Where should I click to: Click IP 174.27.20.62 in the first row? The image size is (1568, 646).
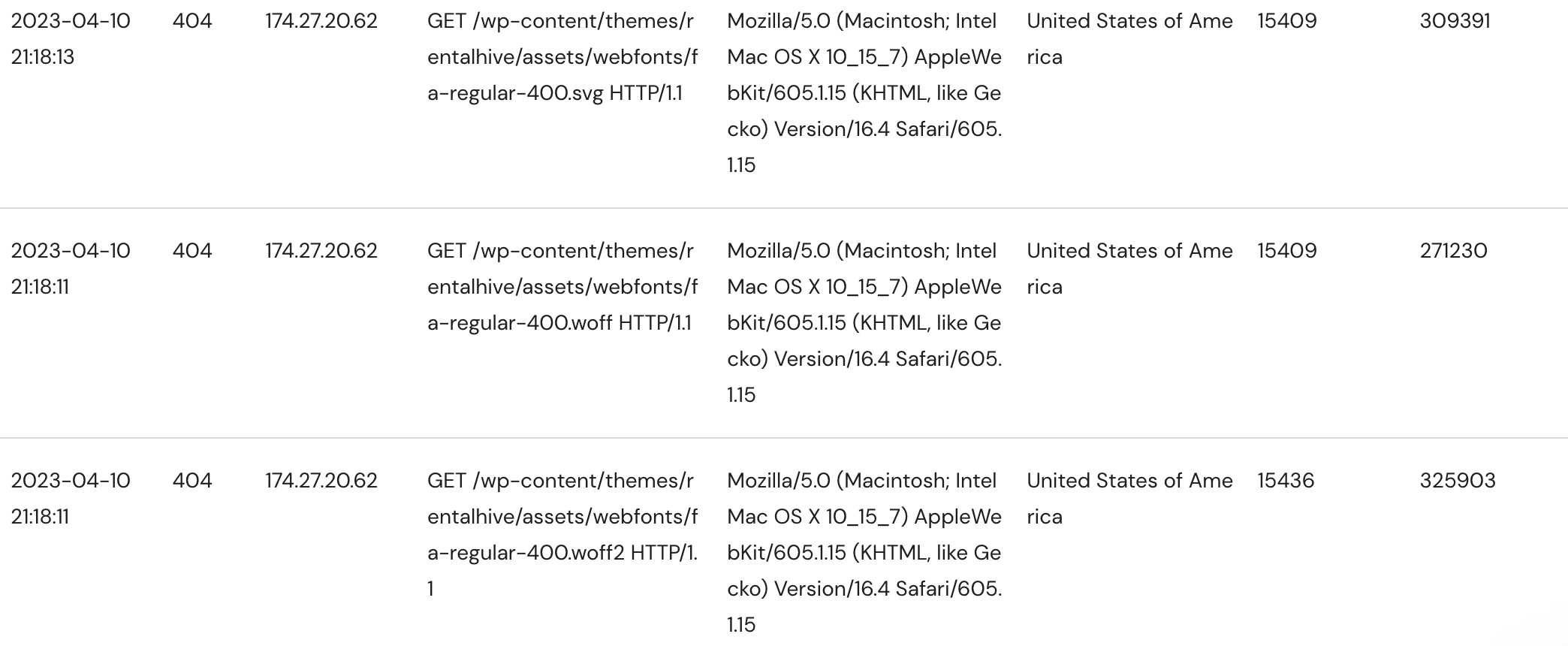coord(321,21)
